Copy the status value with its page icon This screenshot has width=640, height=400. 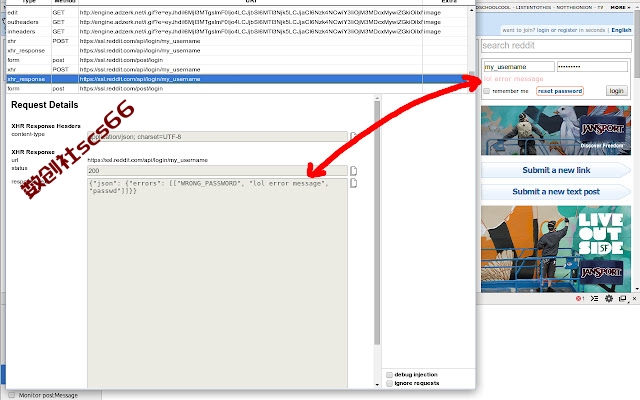(x=353, y=171)
